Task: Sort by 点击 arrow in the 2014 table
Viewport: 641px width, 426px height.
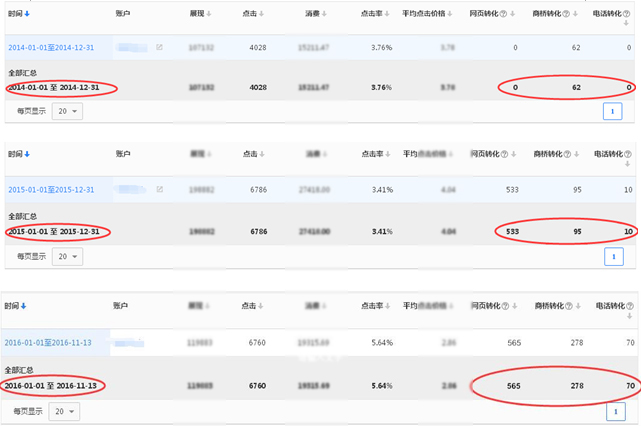Action: point(261,14)
